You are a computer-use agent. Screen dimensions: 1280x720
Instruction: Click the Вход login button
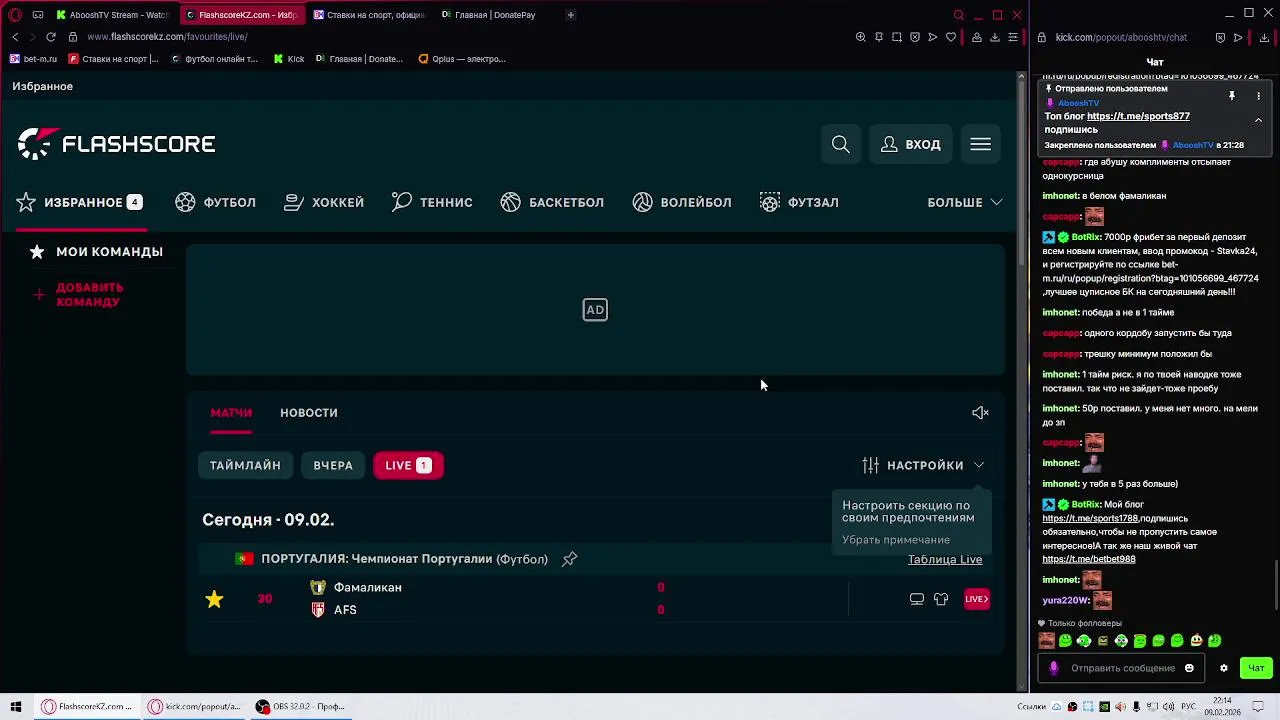point(911,145)
